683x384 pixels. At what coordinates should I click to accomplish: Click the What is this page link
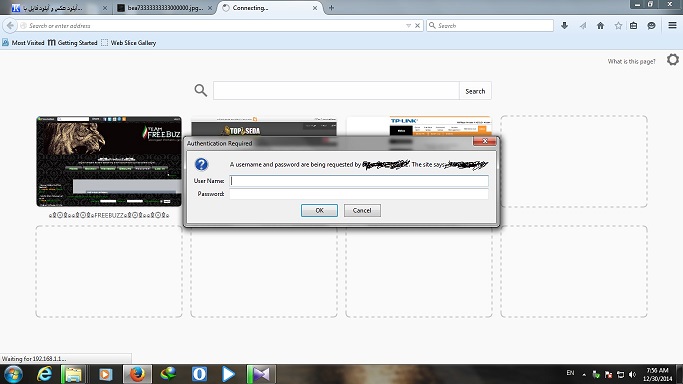(631, 61)
